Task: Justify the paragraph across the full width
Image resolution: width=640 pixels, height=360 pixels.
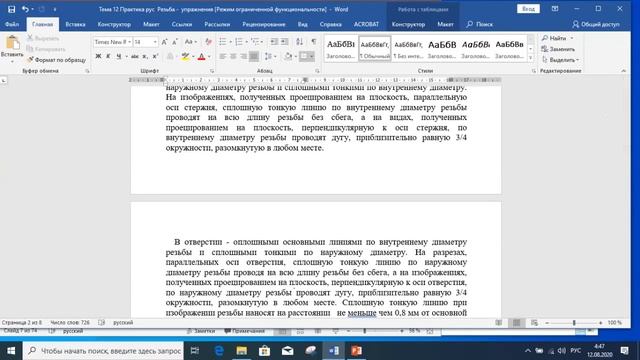Action: 254,56
